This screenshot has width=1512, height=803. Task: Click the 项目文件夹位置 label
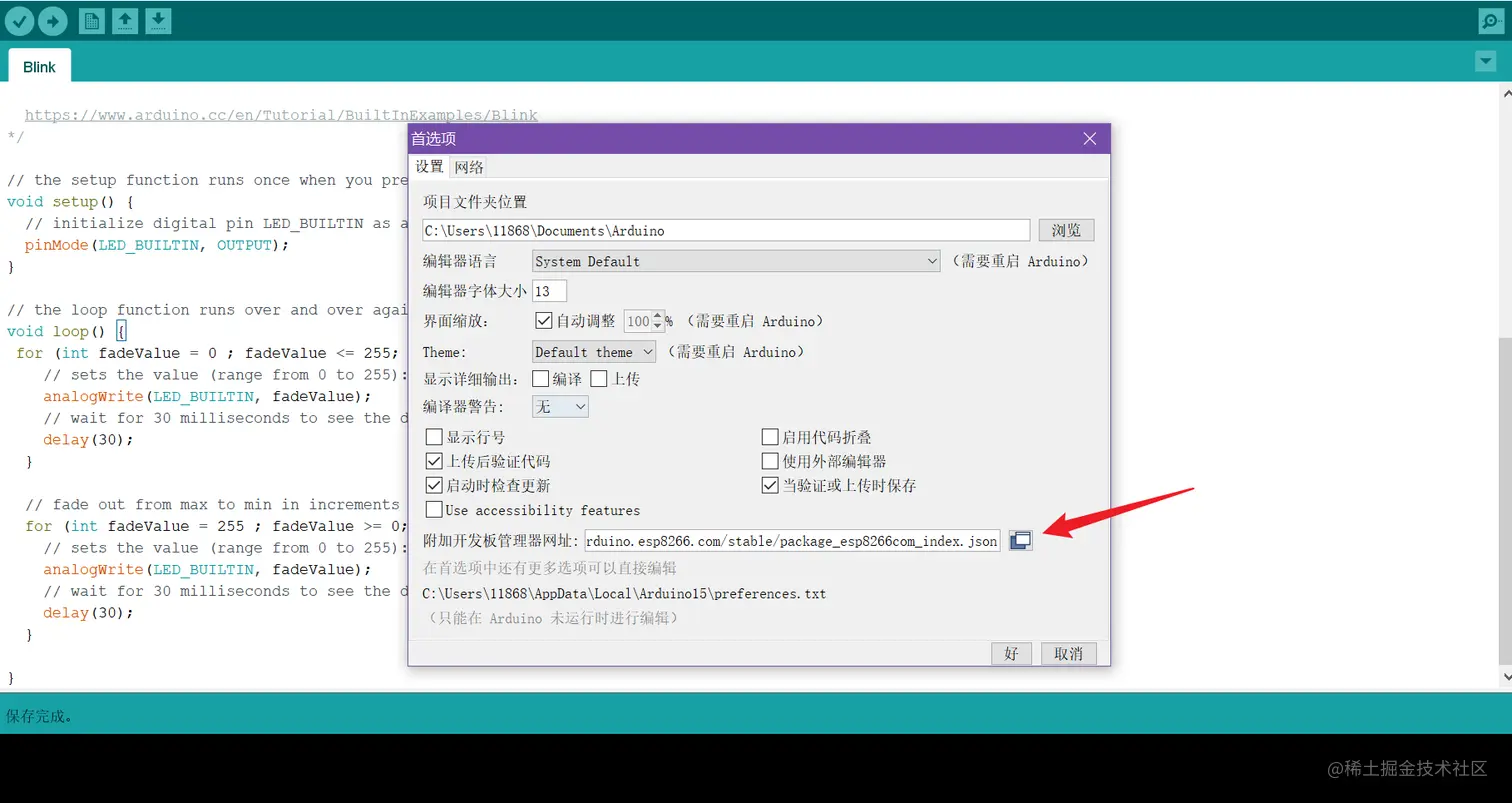[474, 202]
